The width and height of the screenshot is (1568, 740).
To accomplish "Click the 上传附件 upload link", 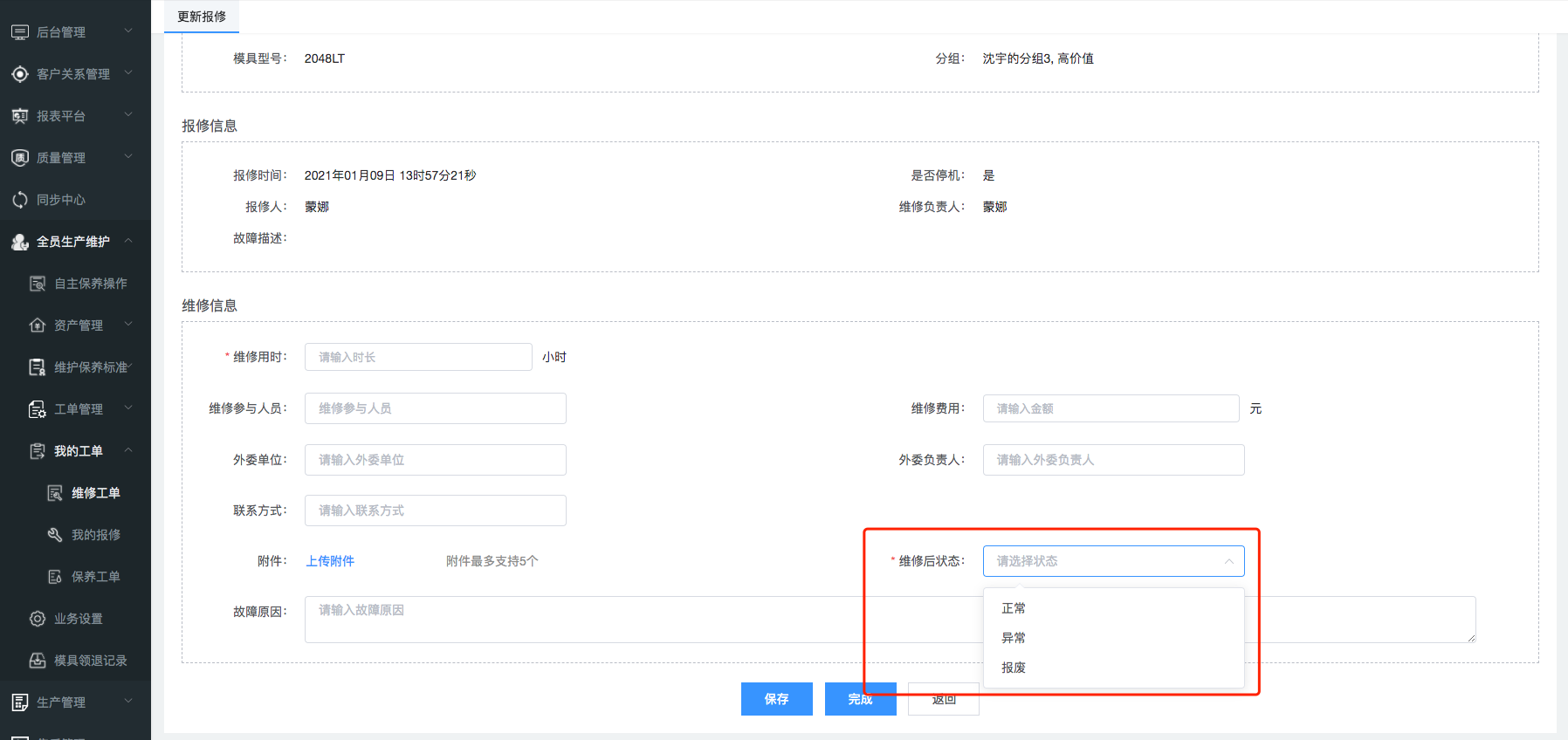I will click(330, 561).
